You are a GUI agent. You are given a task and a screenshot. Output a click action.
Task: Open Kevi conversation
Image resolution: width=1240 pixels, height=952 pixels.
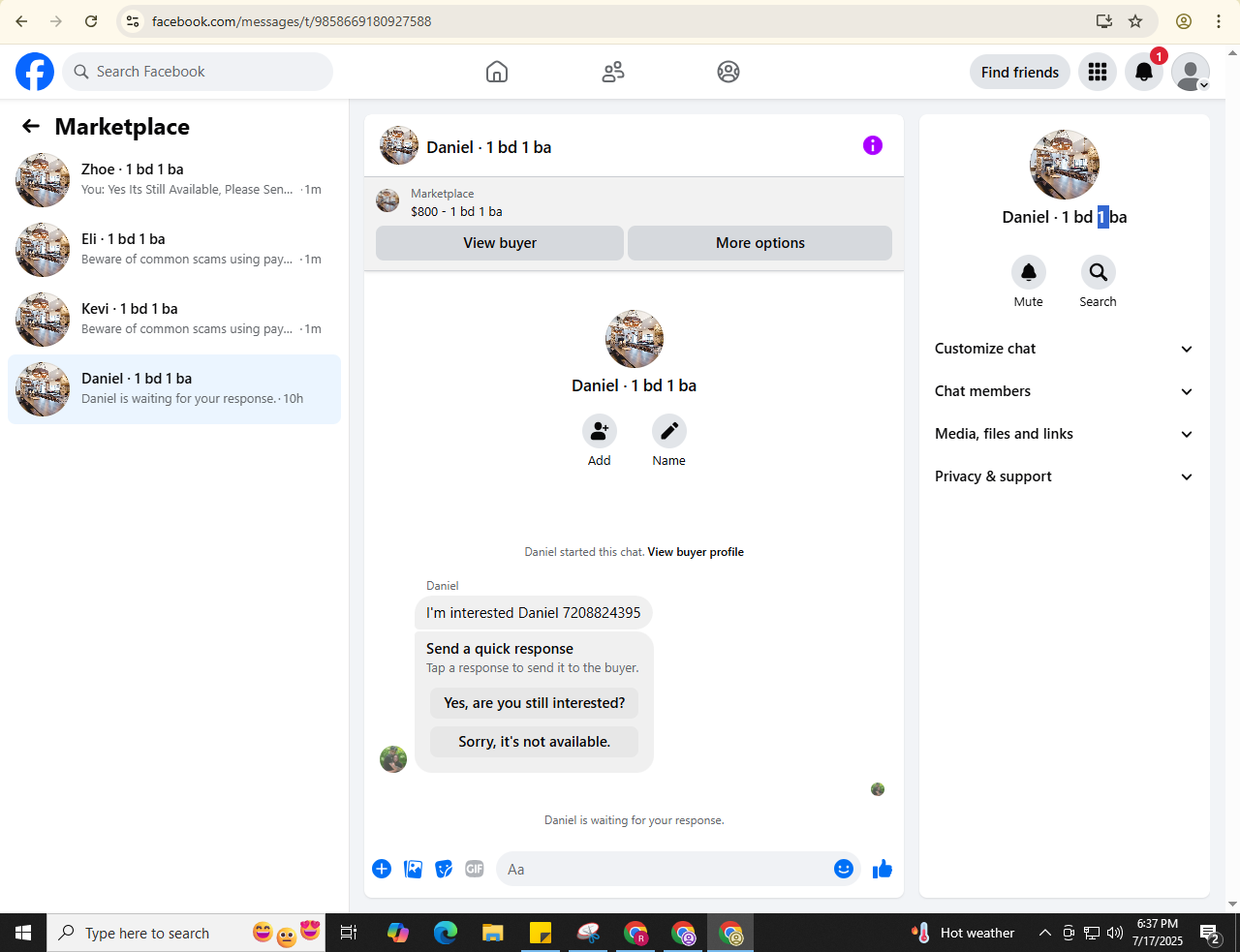click(x=174, y=320)
